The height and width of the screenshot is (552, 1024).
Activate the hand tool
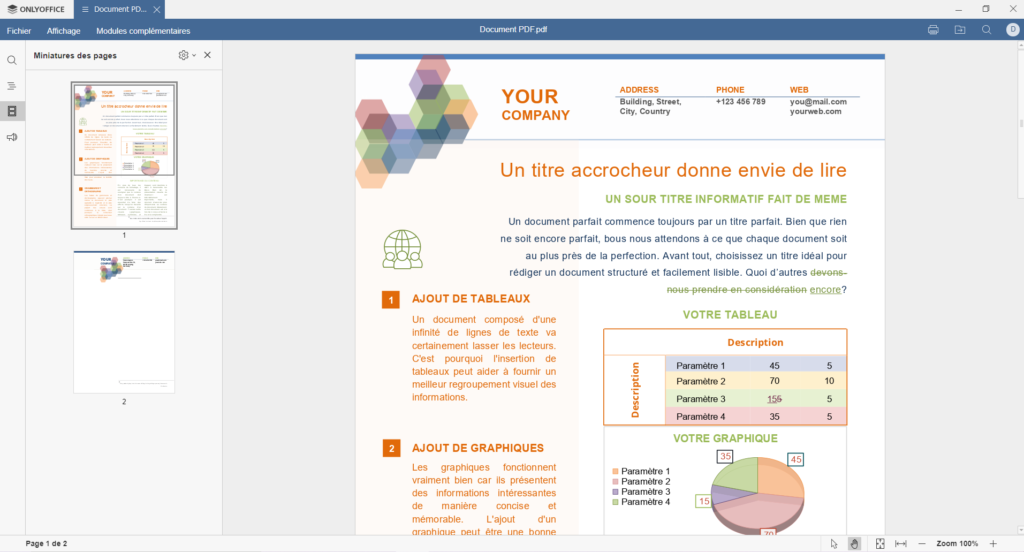tap(854, 544)
